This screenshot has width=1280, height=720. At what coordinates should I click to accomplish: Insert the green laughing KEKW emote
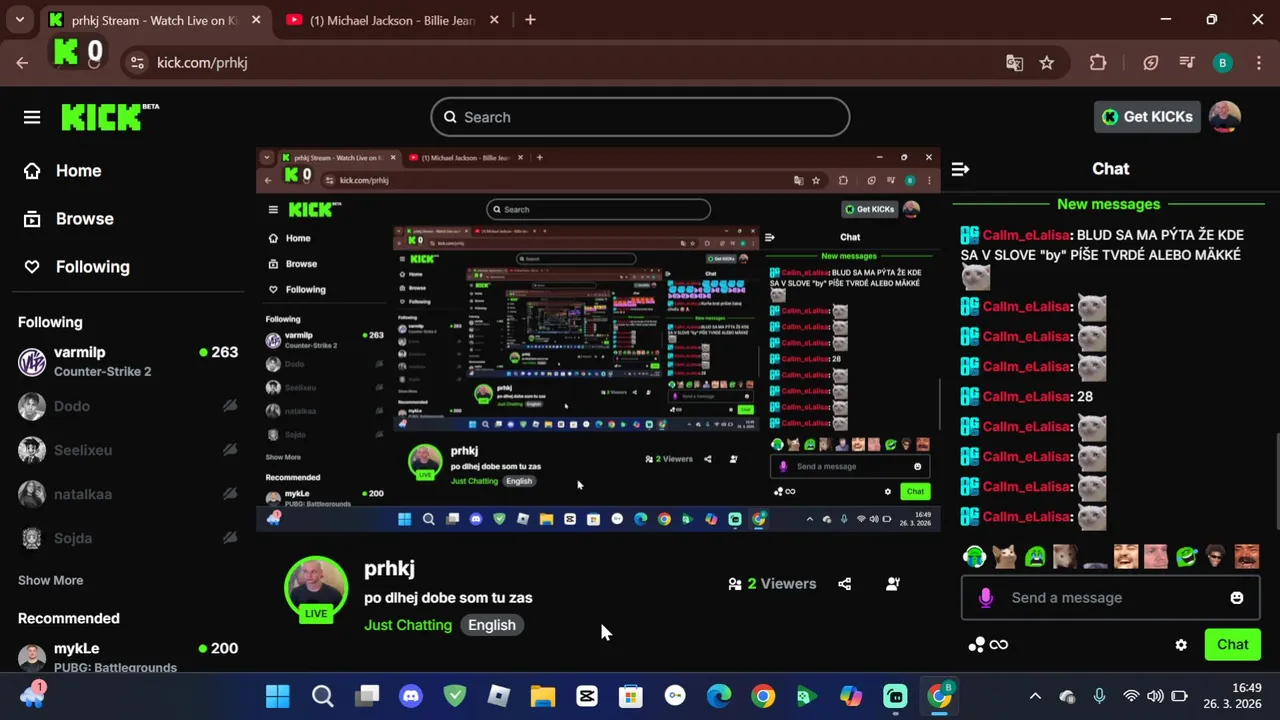coord(1187,556)
